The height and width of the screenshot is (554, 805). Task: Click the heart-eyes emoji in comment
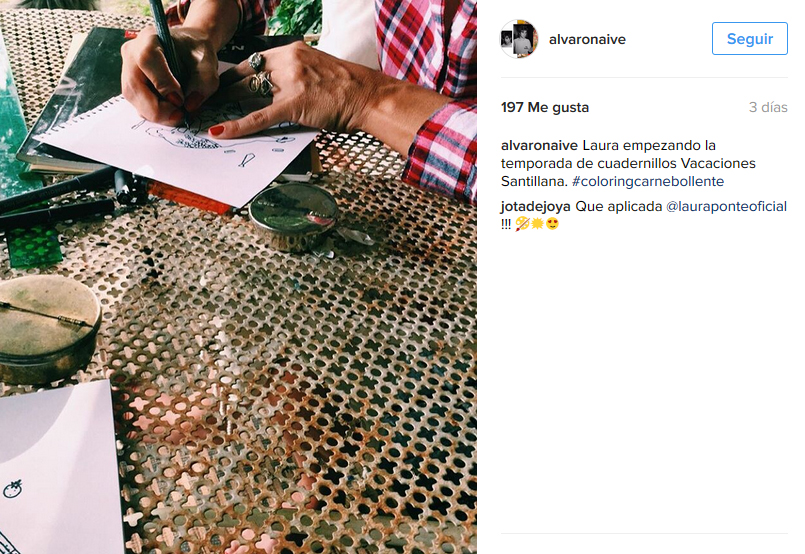pyautogui.click(x=552, y=224)
